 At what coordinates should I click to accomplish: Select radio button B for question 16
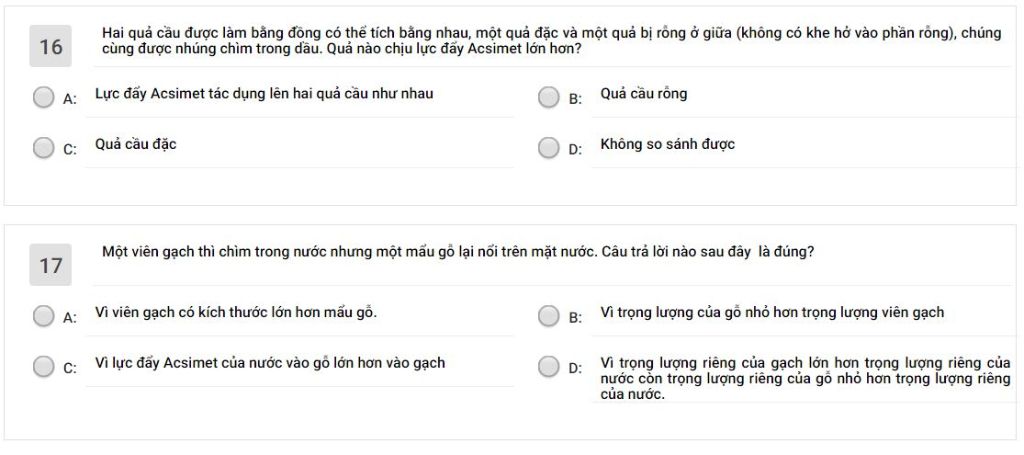point(549,98)
